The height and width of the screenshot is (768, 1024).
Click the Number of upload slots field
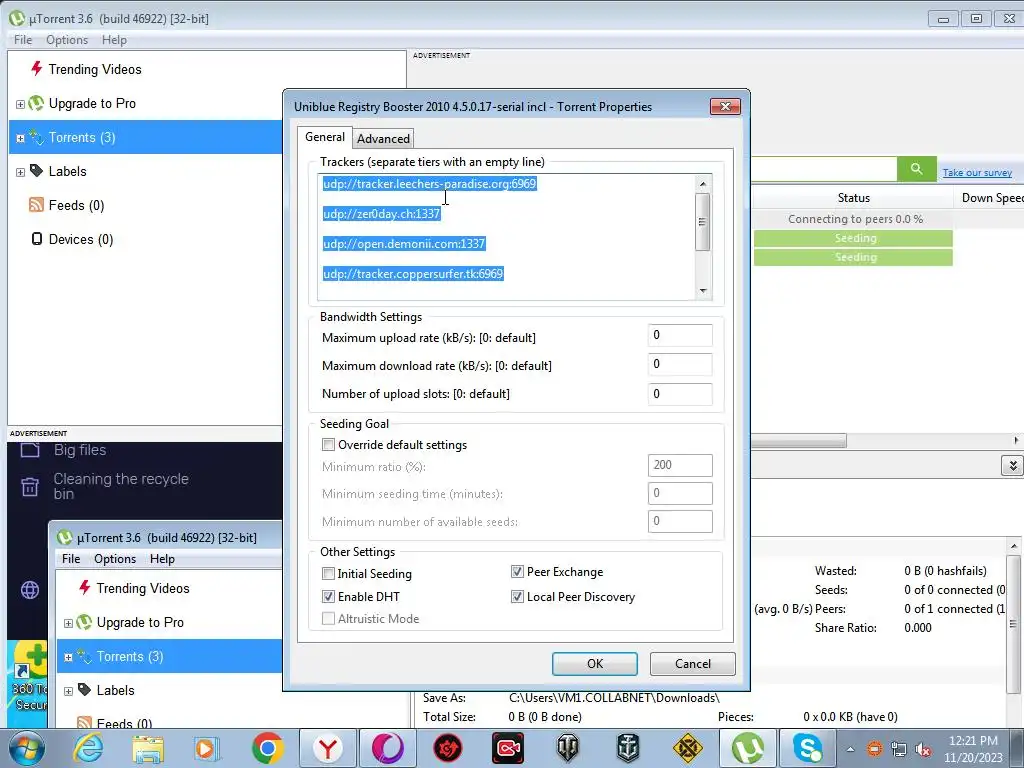tap(680, 394)
